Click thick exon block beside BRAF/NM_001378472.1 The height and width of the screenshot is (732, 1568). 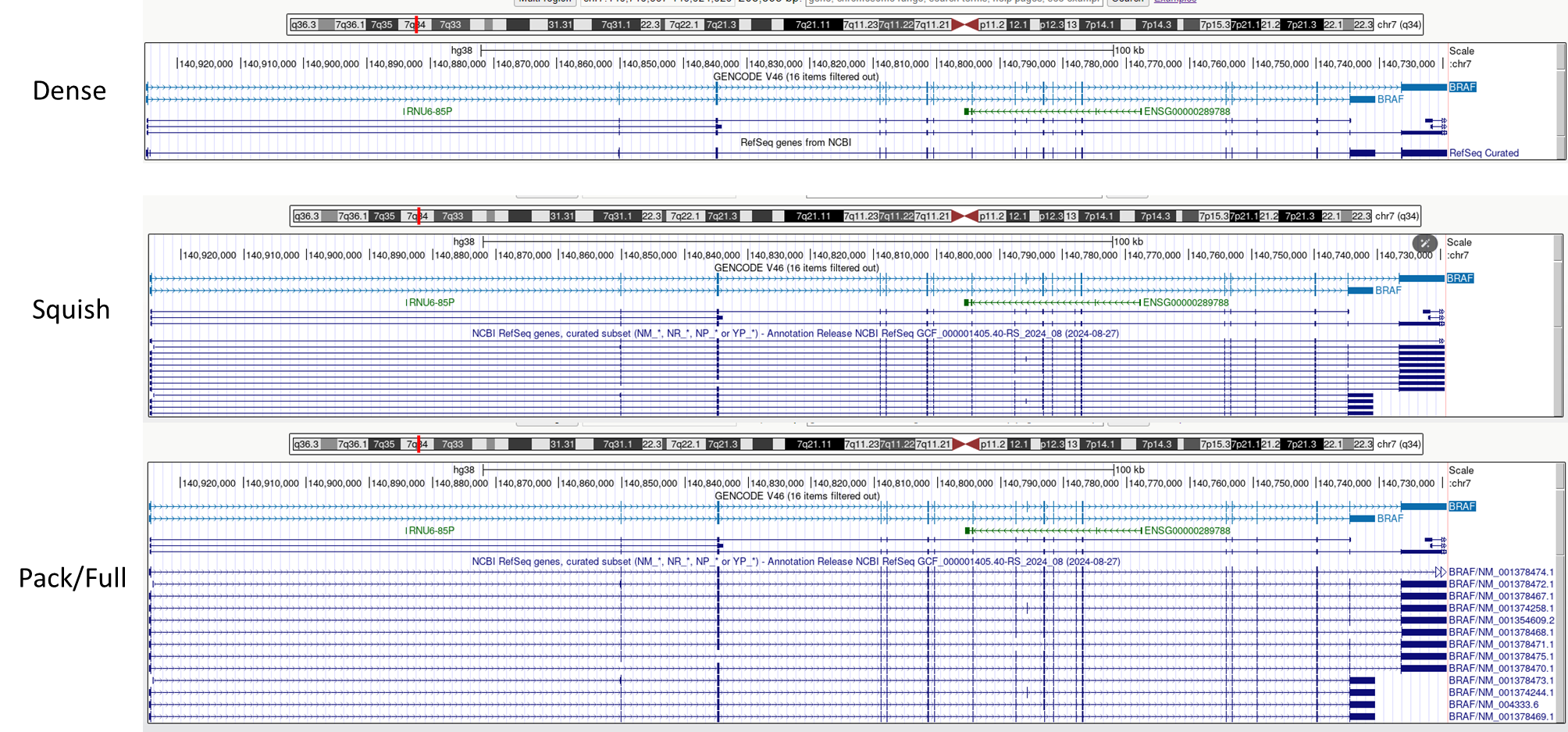coord(1423,584)
